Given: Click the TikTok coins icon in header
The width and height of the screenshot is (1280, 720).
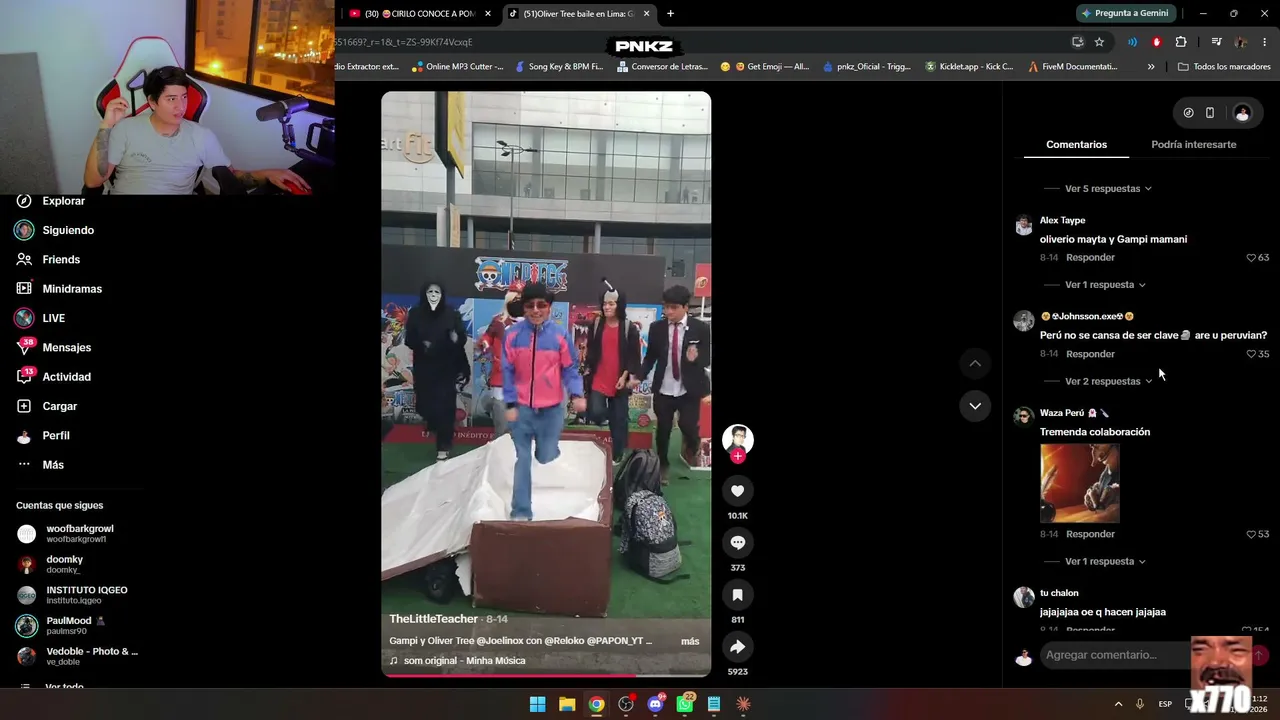Looking at the screenshot, I should (x=1188, y=113).
